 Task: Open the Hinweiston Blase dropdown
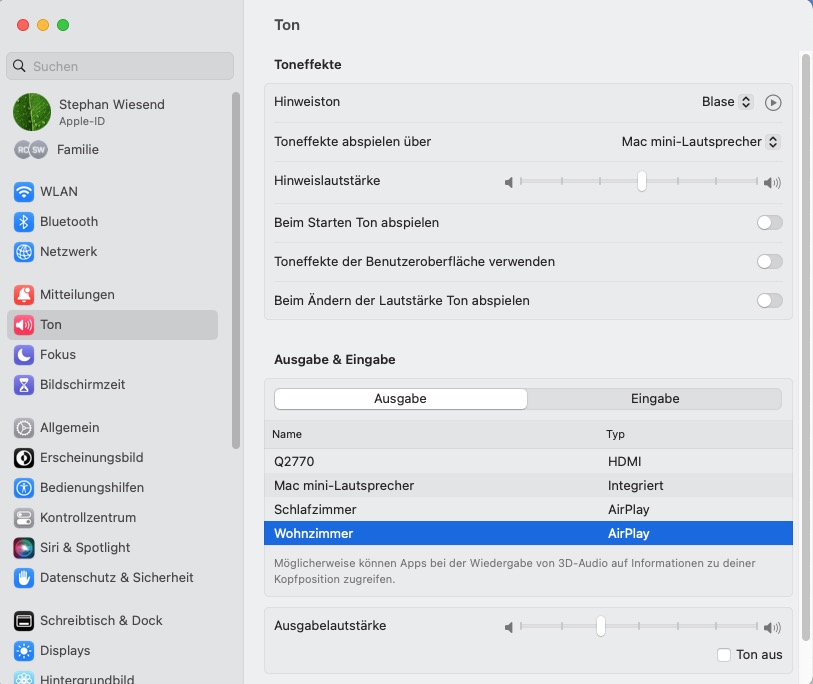[x=727, y=102]
